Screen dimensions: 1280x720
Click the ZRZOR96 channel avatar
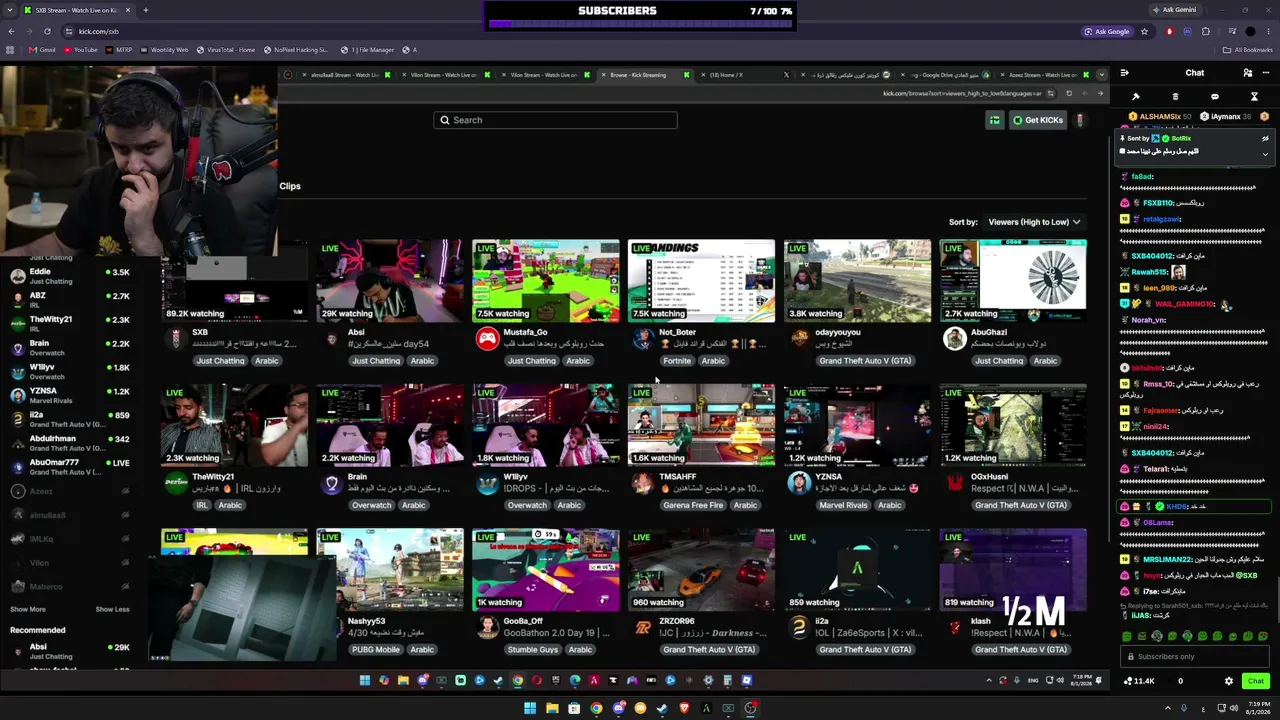click(x=643, y=628)
